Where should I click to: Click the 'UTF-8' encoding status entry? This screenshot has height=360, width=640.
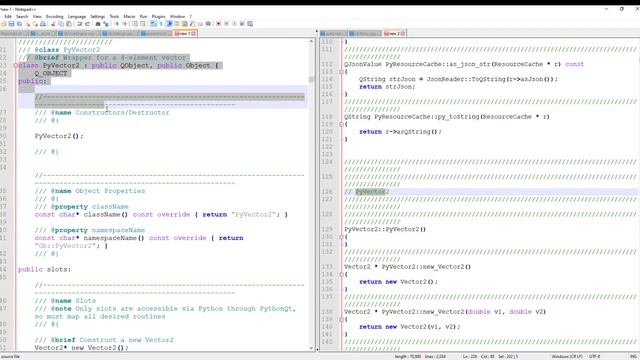click(595, 356)
